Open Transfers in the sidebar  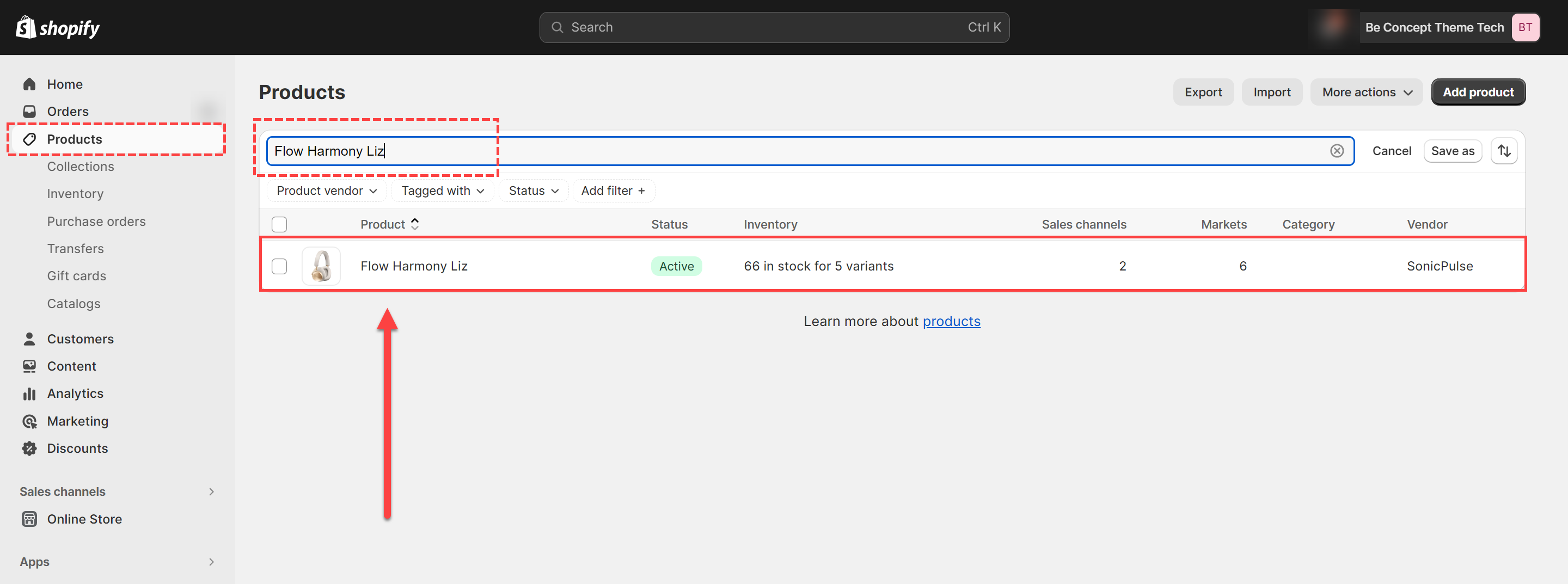coord(76,249)
